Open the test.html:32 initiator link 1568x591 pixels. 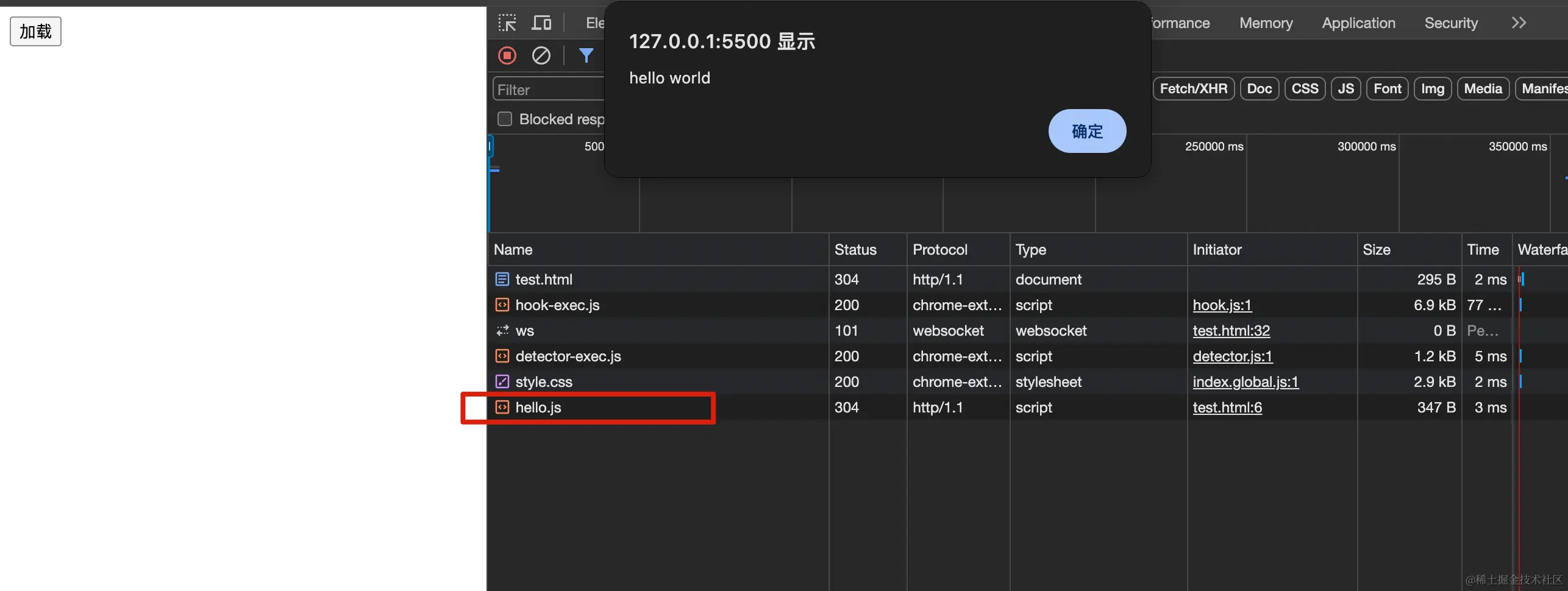click(x=1231, y=330)
